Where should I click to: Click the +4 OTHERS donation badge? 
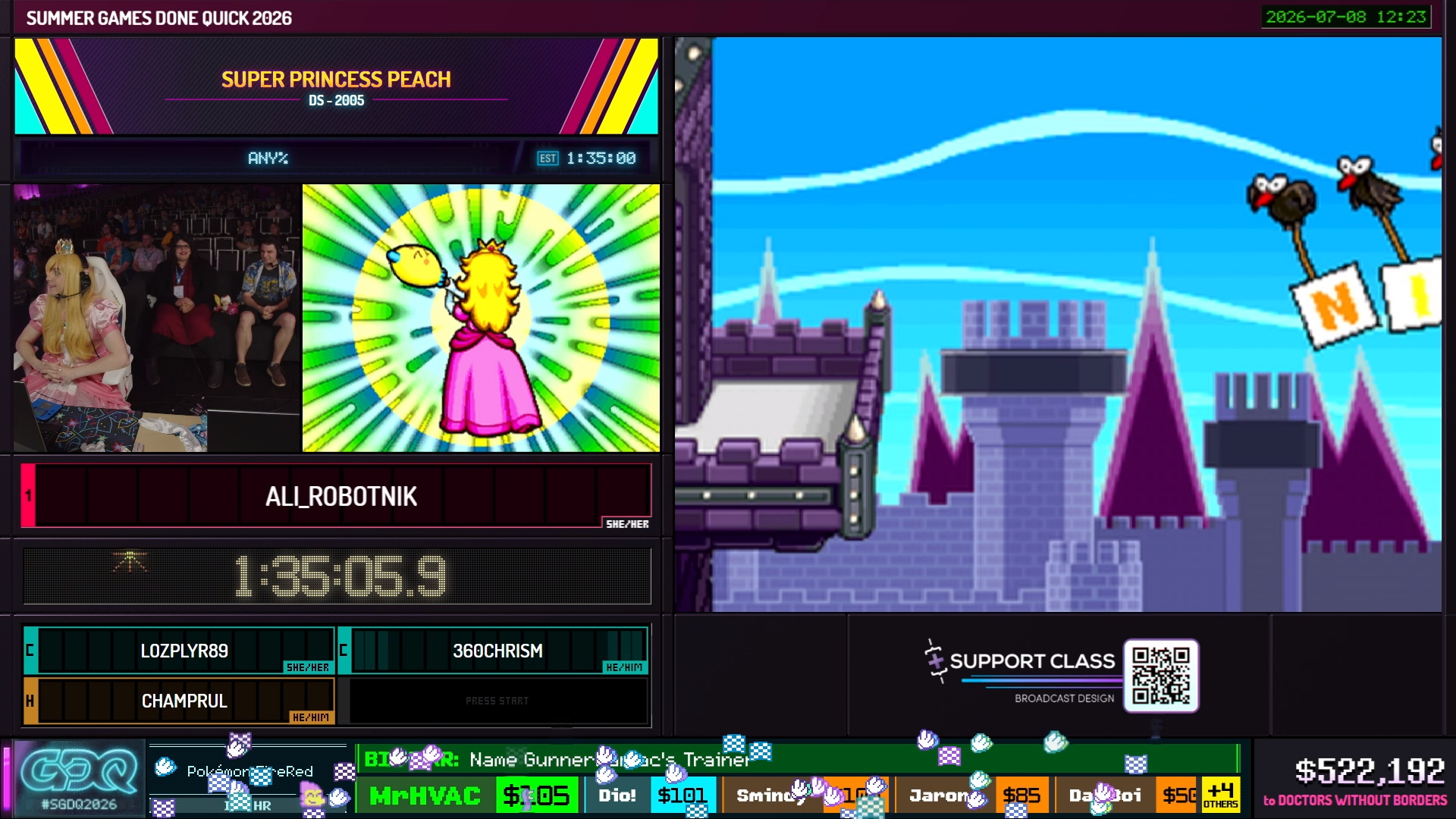coord(1221,795)
